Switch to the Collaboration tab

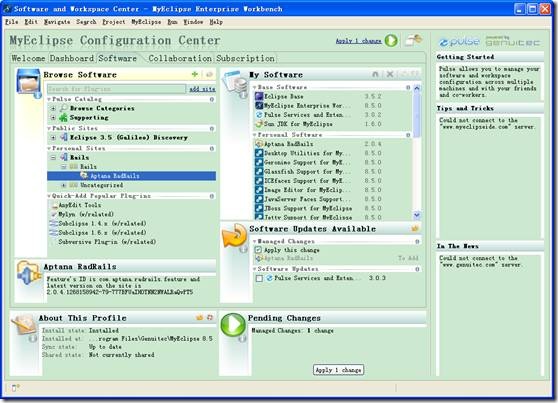click(180, 58)
